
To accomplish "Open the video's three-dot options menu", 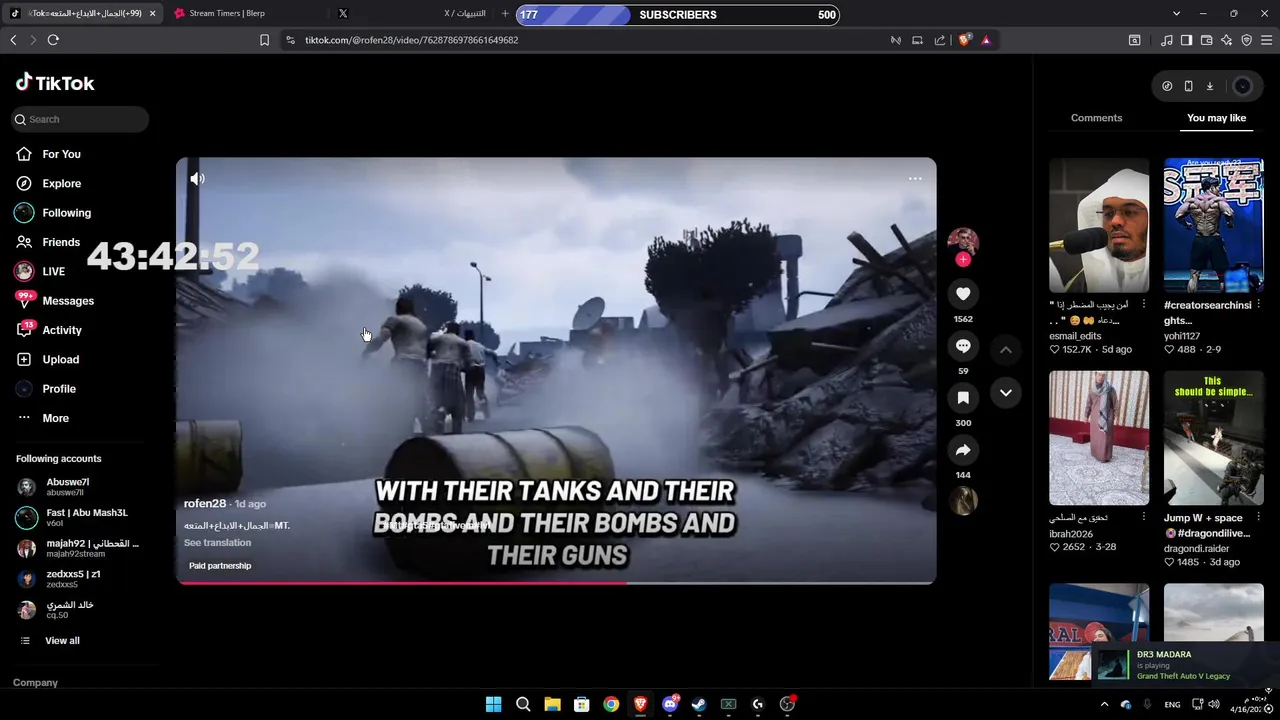I will (915, 179).
